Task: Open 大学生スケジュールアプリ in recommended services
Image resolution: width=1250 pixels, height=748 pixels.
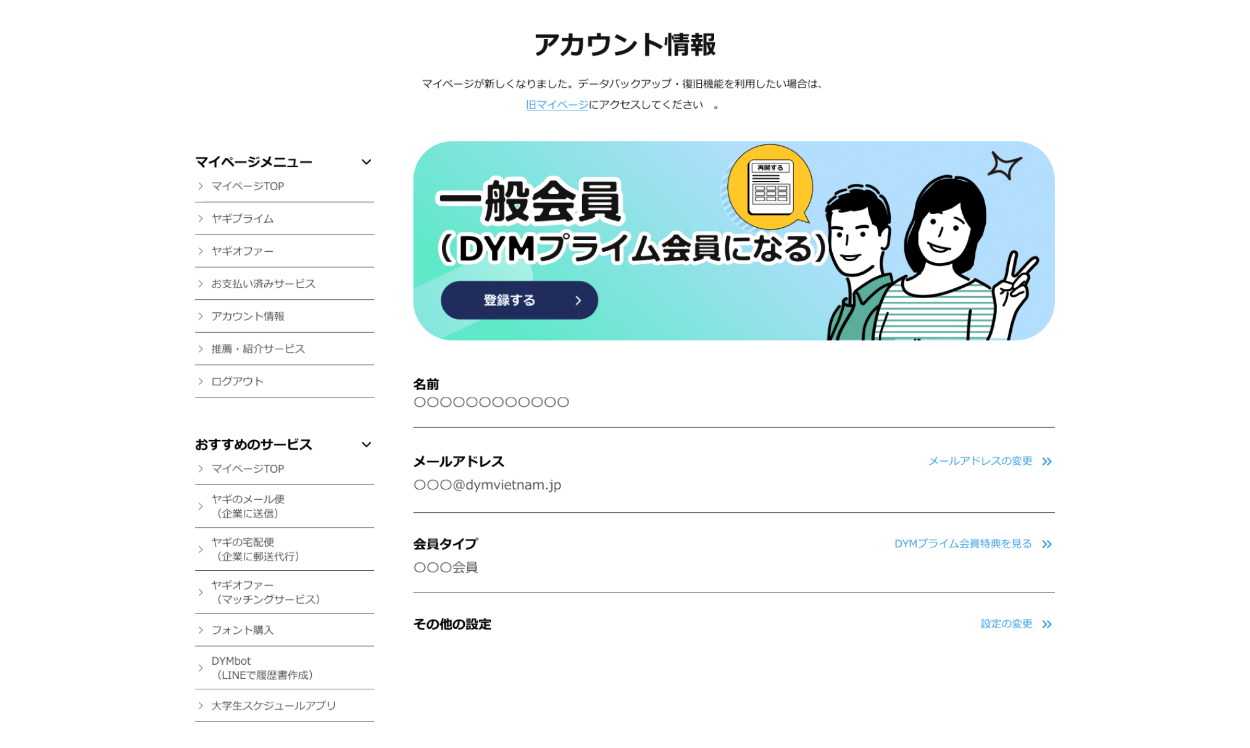Action: [x=273, y=706]
